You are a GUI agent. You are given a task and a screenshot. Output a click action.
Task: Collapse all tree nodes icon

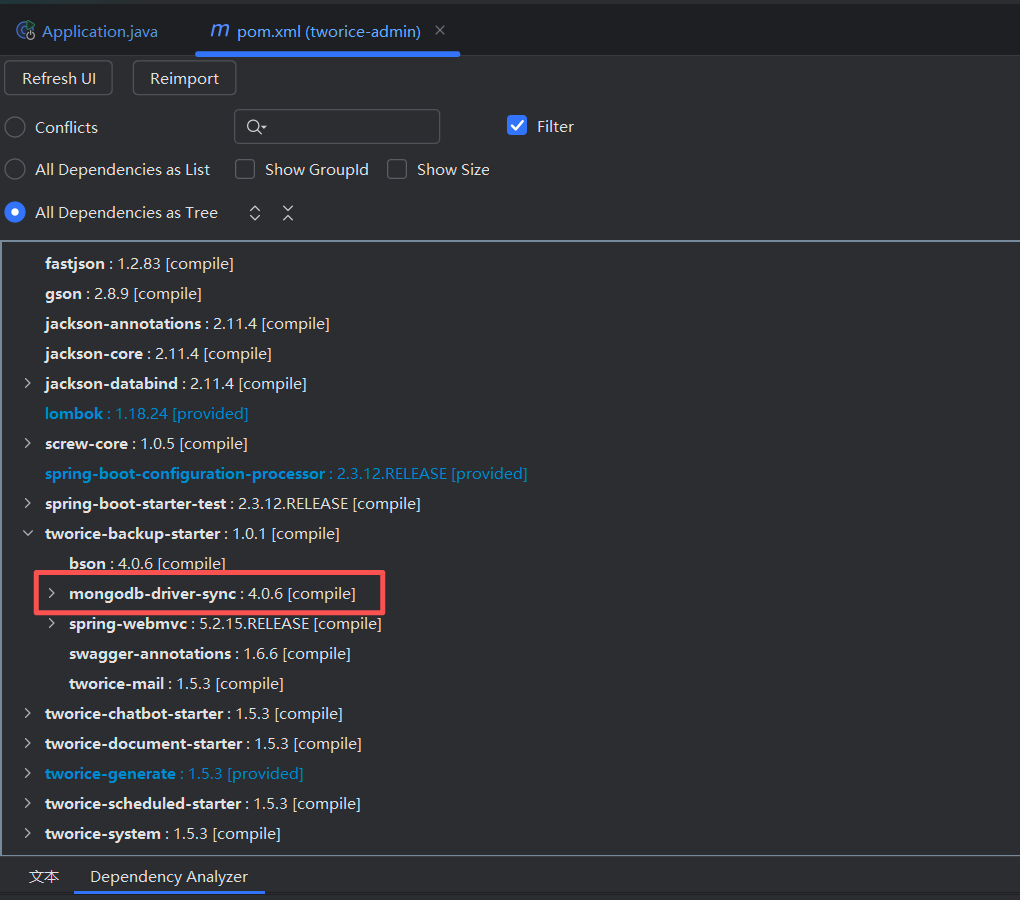pyautogui.click(x=288, y=213)
